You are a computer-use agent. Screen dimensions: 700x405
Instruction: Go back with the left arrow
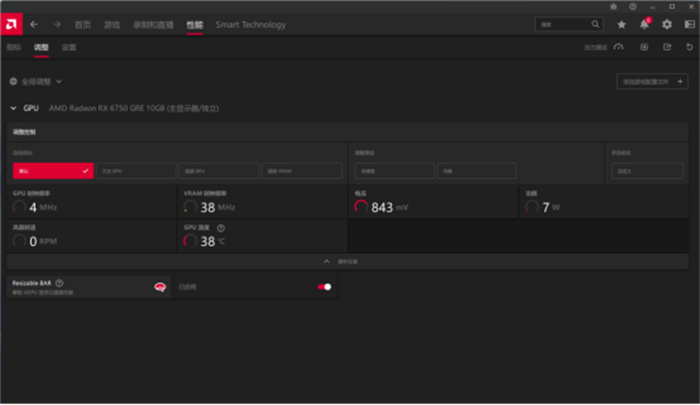click(34, 25)
